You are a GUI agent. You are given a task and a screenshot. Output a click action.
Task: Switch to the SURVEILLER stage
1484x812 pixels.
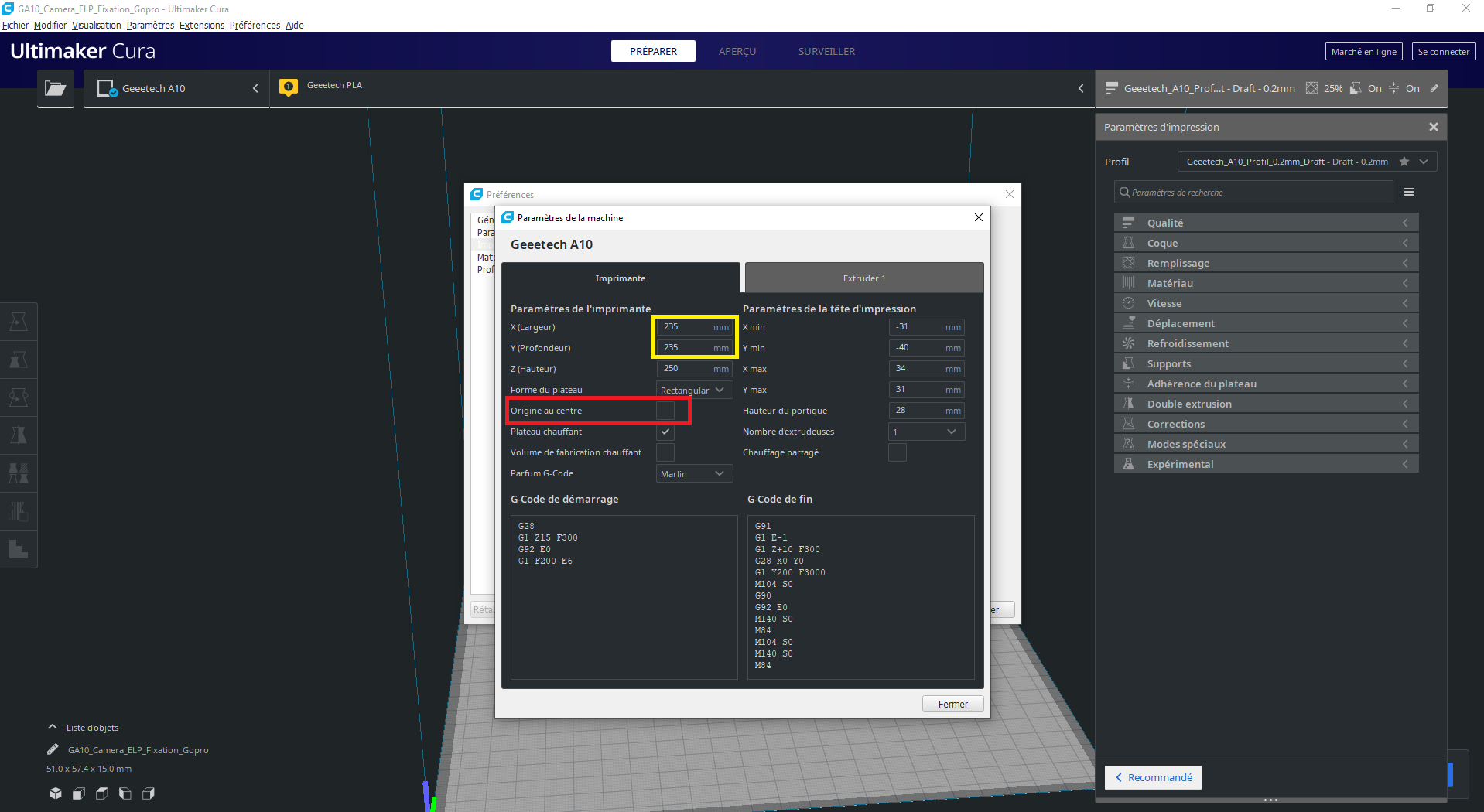pyautogui.click(x=826, y=51)
